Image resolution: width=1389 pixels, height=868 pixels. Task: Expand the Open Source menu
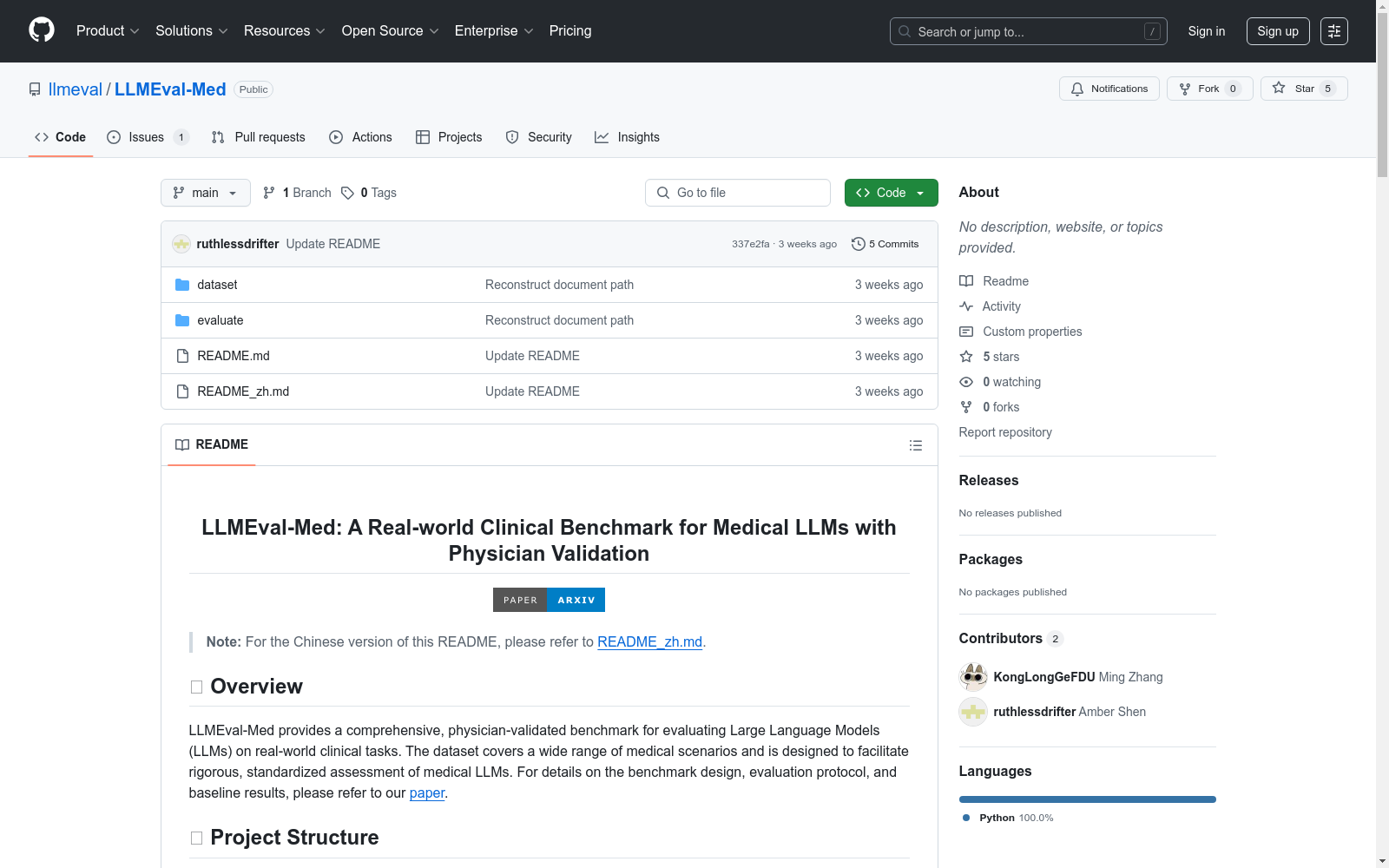pos(391,31)
